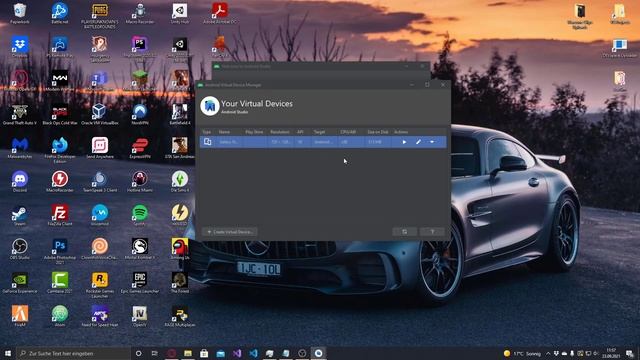Open the Battle.net desktop shortcut
This screenshot has width=640, height=360.
(60, 13)
